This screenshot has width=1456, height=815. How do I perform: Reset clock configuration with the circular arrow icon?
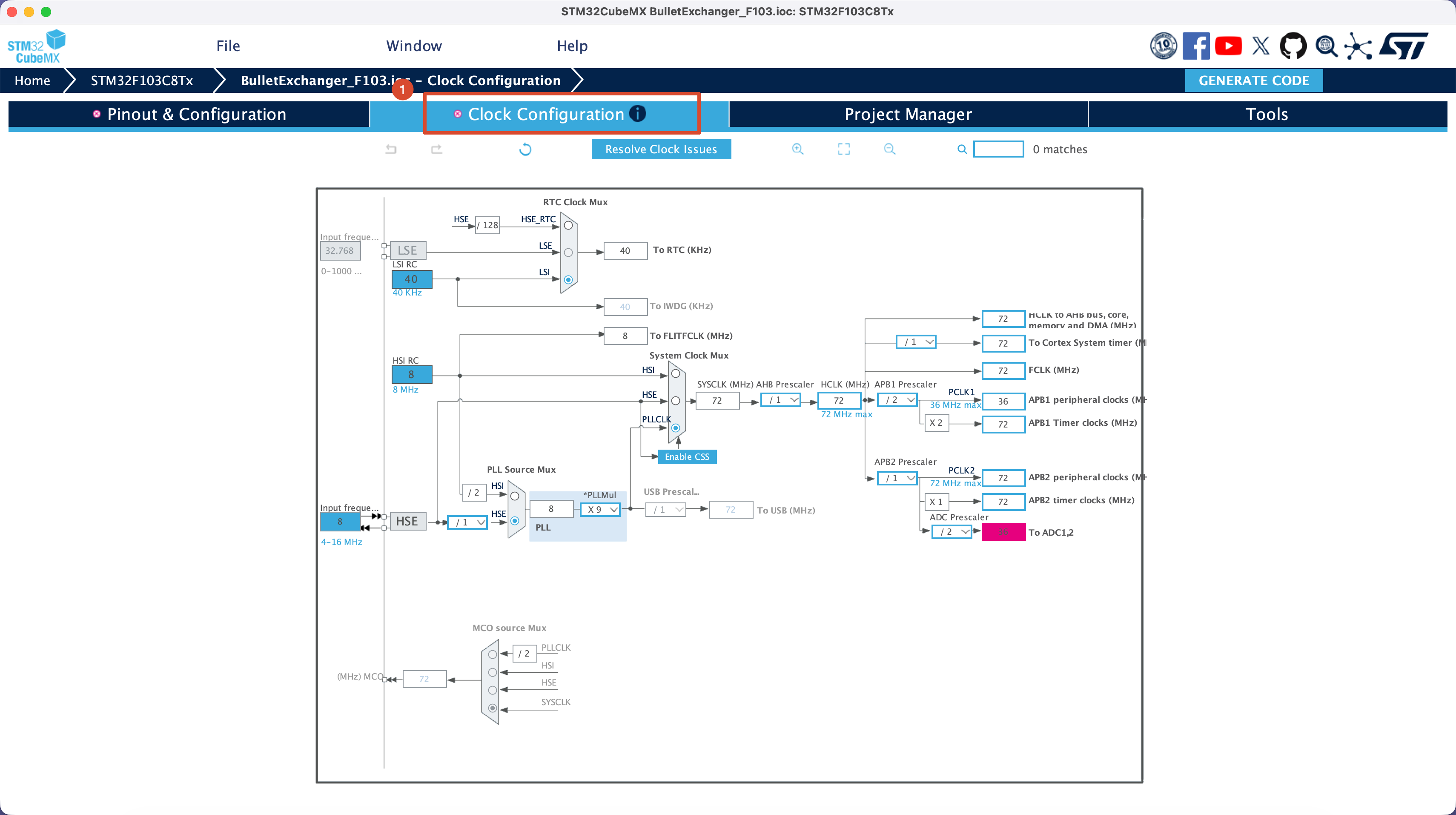pos(526,149)
